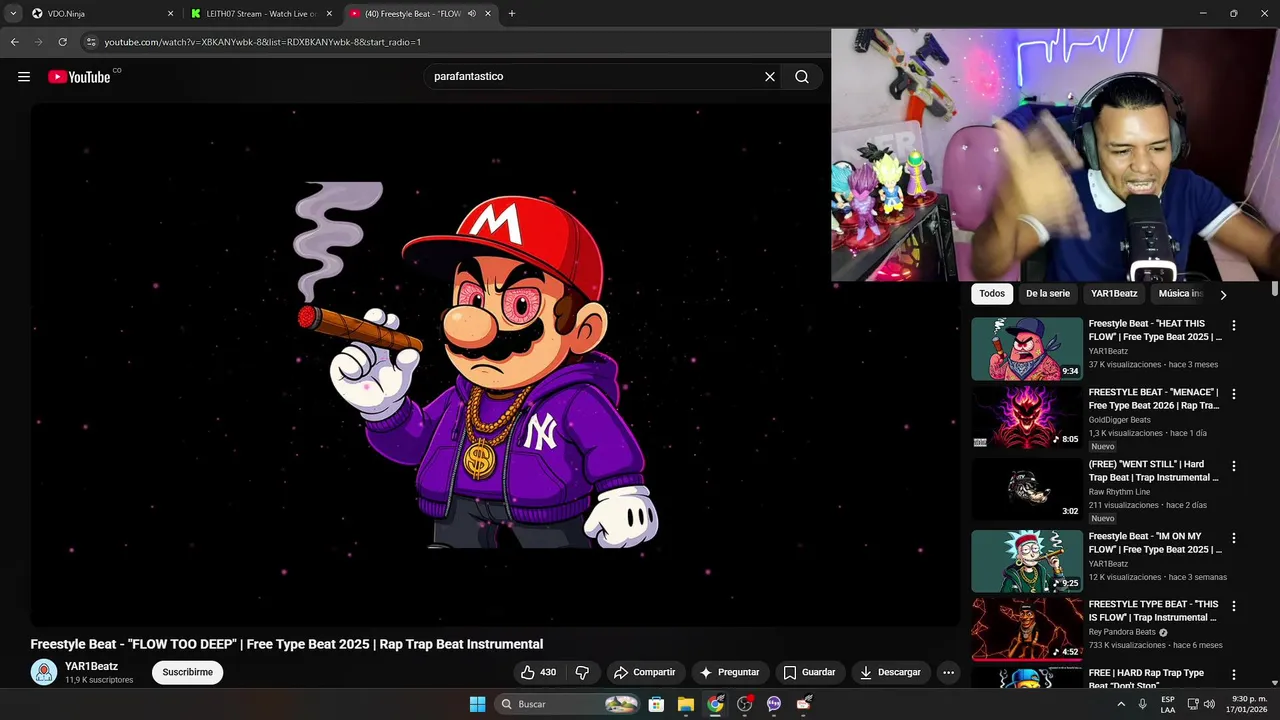The image size is (1280, 720).
Task: Open options menu for MENACE video
Action: [x=1233, y=394]
